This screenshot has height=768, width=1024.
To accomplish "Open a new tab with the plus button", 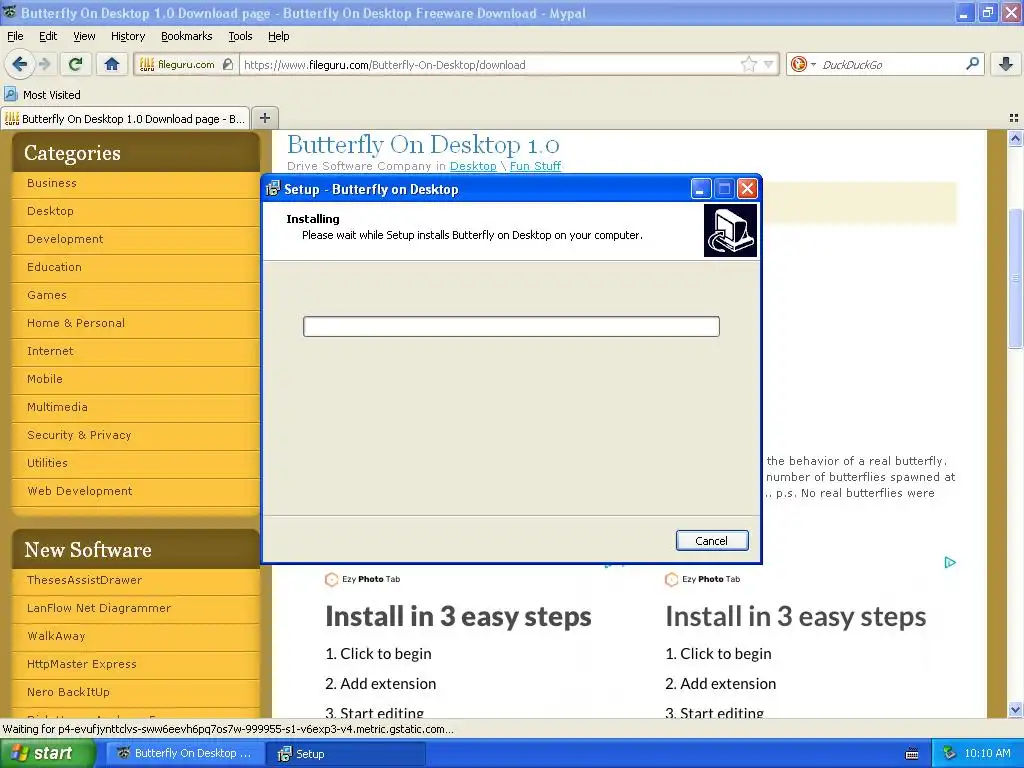I will (264, 118).
